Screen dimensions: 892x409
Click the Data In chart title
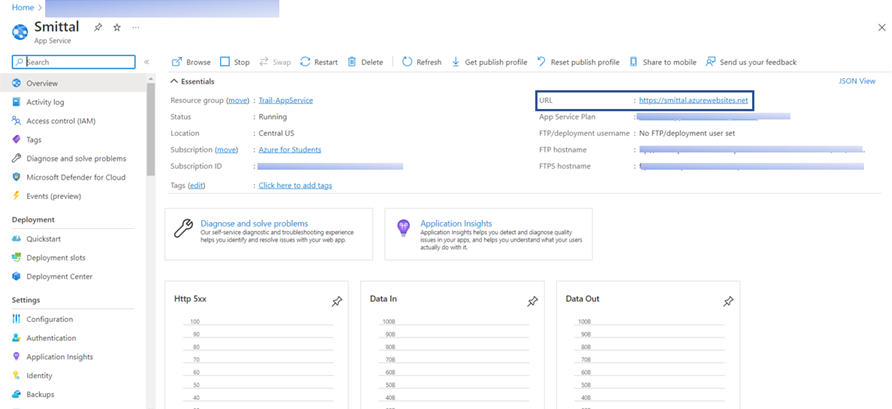click(383, 299)
